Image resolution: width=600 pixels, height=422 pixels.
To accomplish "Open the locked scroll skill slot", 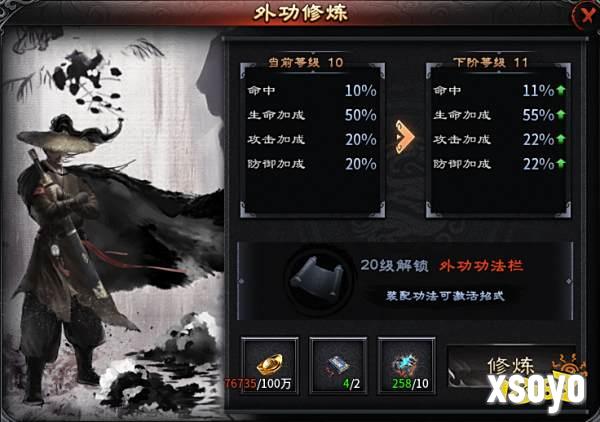I will pos(318,280).
